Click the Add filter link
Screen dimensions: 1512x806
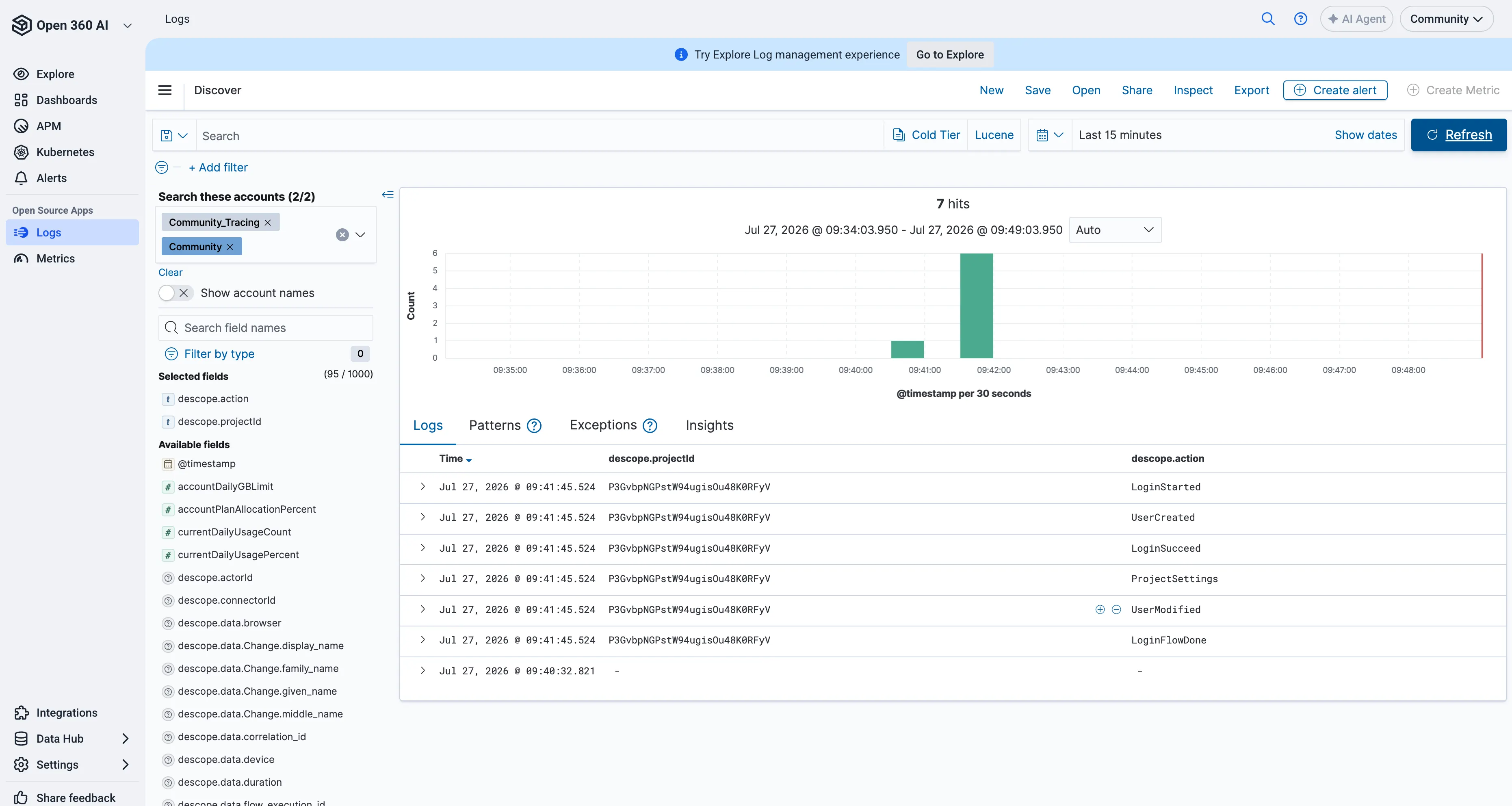(x=218, y=167)
